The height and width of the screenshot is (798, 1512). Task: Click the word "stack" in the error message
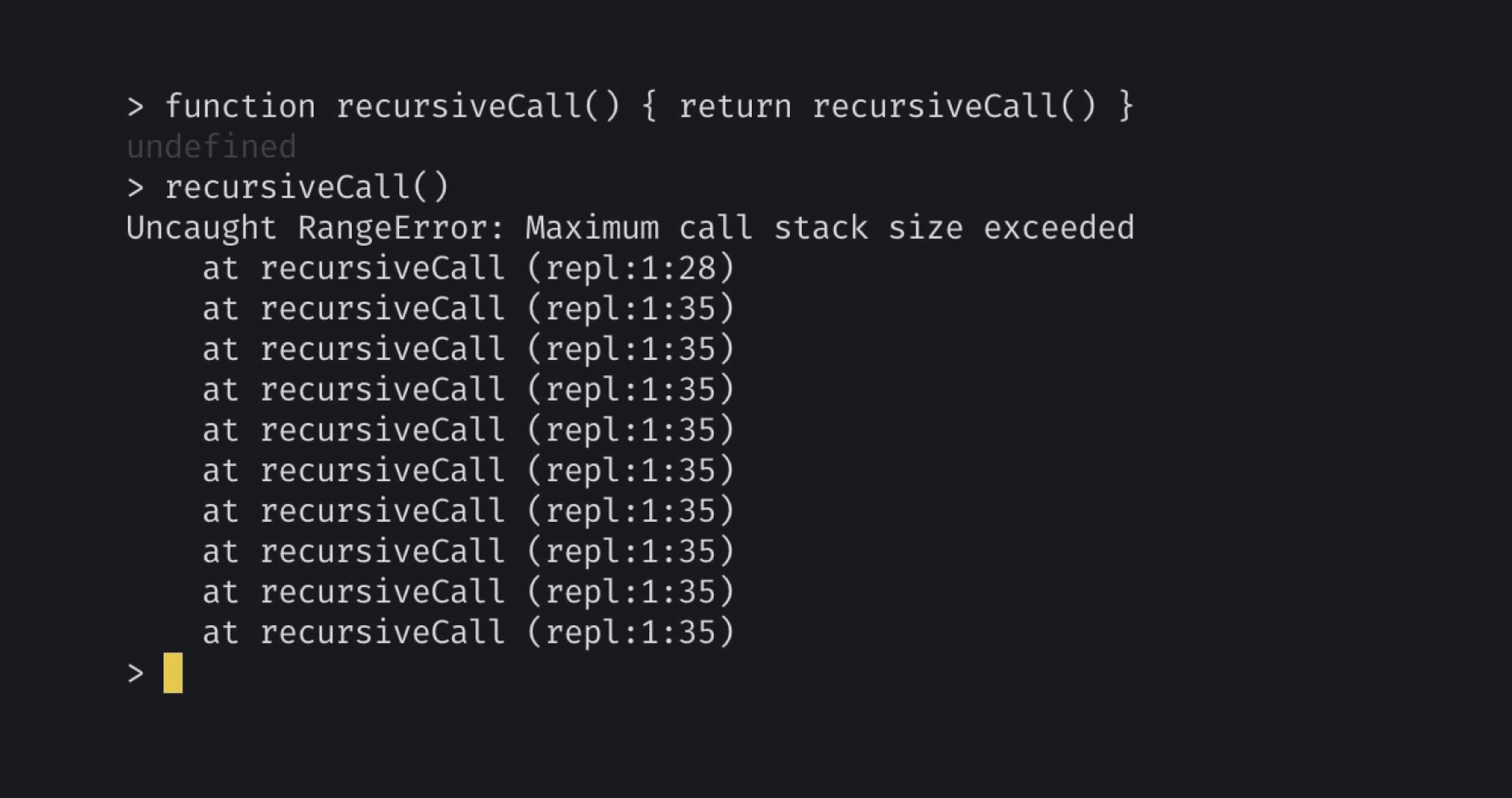pyautogui.click(x=821, y=228)
